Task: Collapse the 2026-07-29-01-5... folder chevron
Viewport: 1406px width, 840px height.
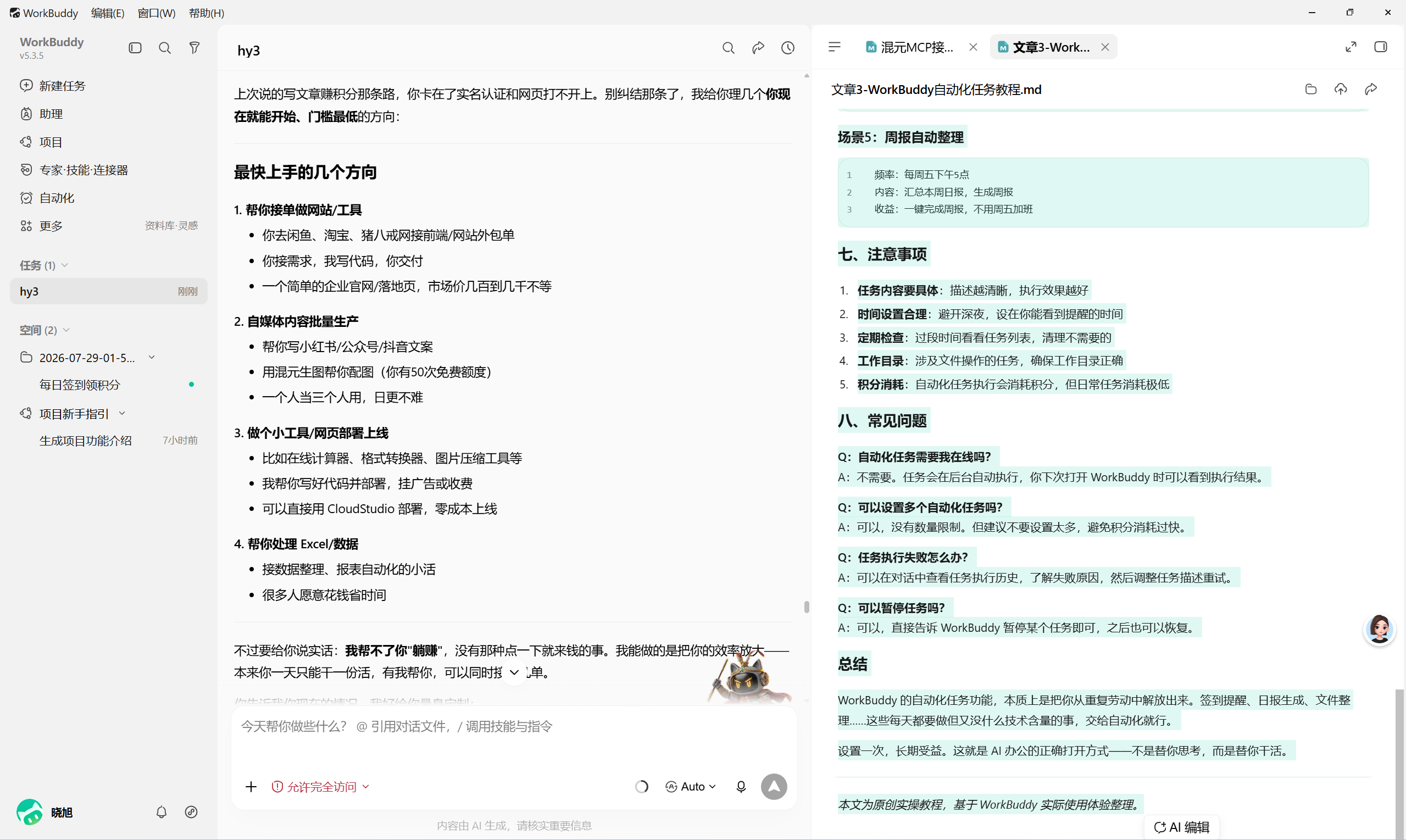Action: coord(152,357)
